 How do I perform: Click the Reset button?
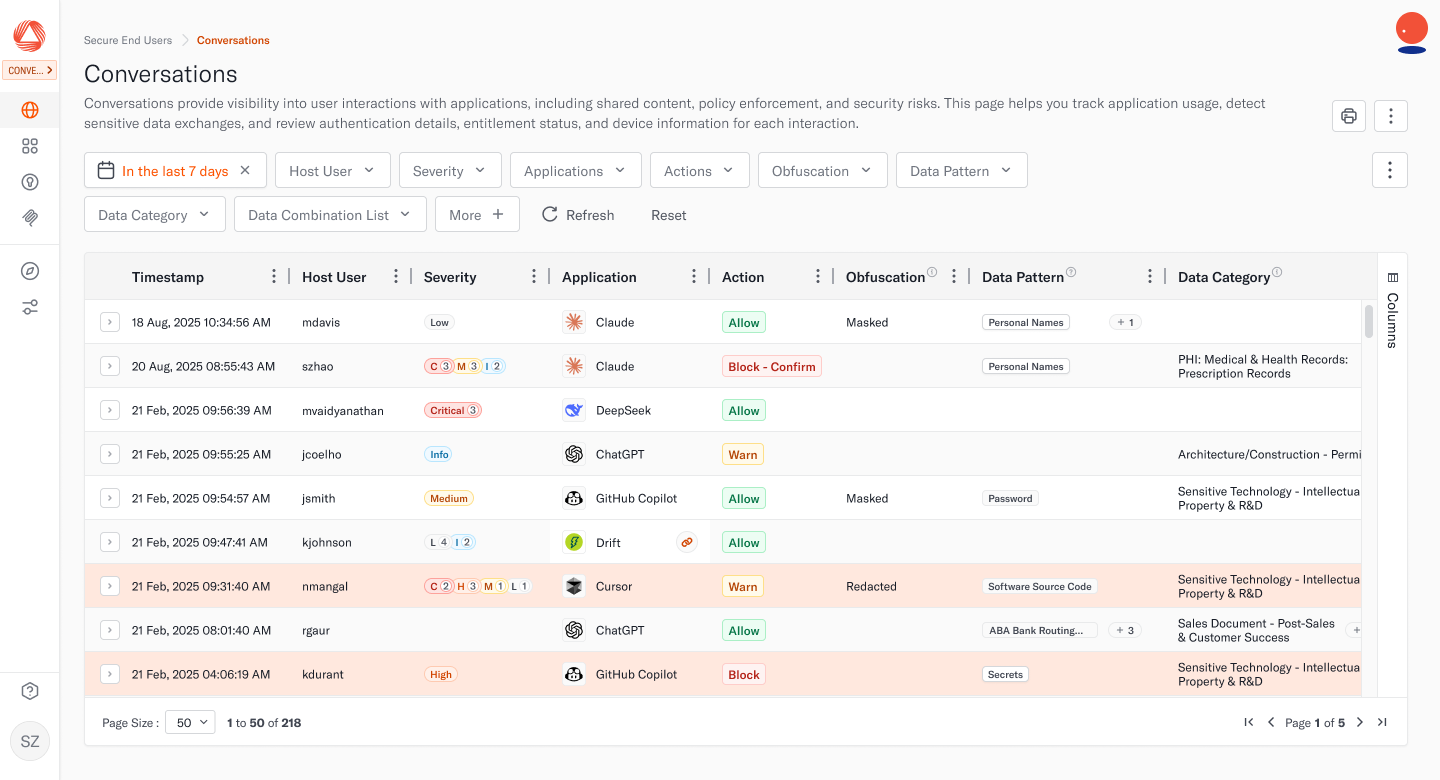[669, 215]
